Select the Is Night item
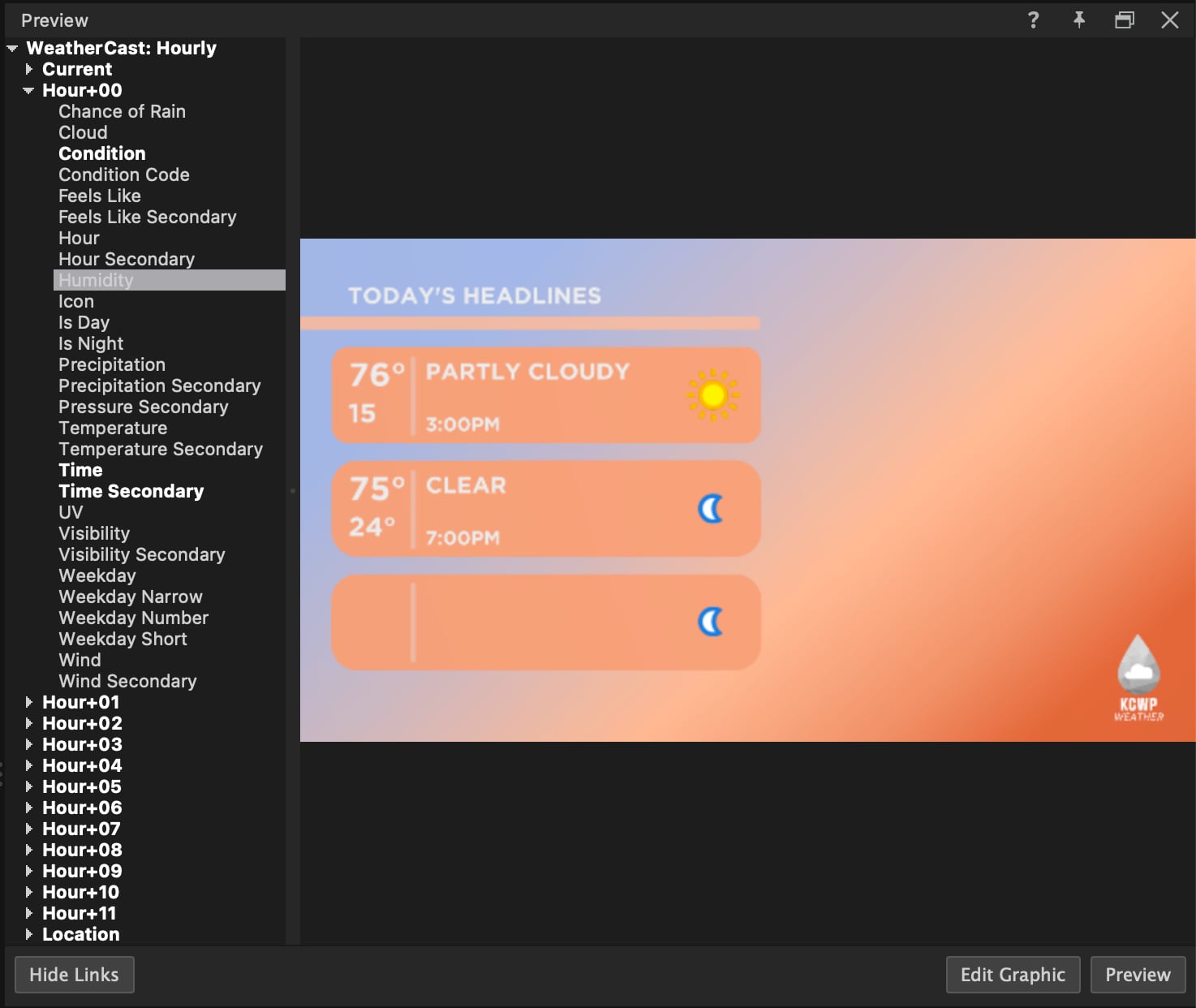This screenshot has height=1008, width=1196. point(91,344)
